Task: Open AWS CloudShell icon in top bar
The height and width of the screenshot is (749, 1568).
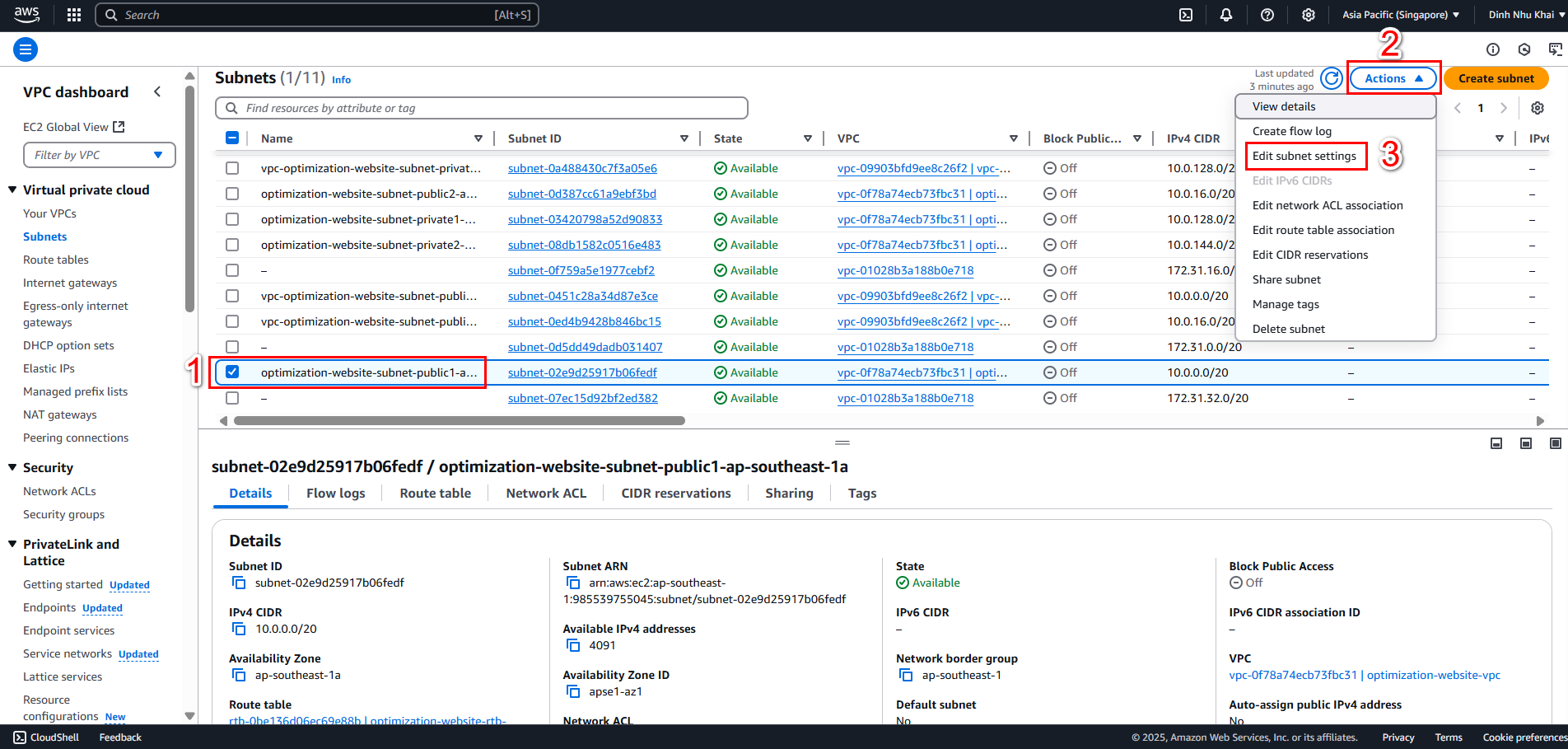Action: 1186,15
